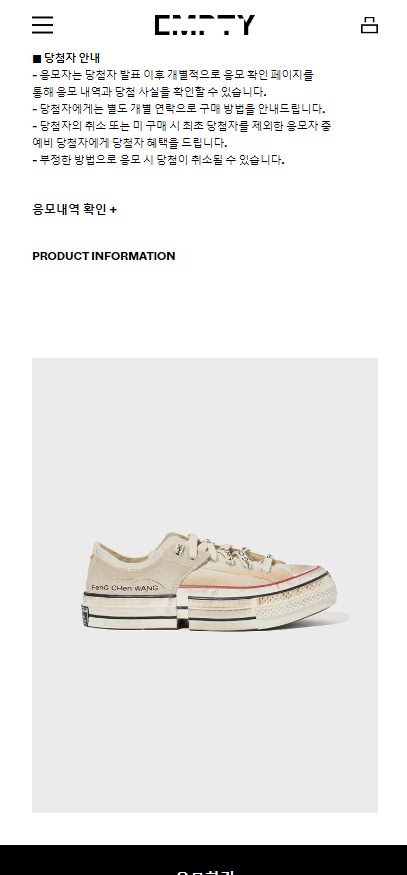407x875 pixels.
Task: Click the line starting 예비 당첨자에게
Action: coord(130,142)
